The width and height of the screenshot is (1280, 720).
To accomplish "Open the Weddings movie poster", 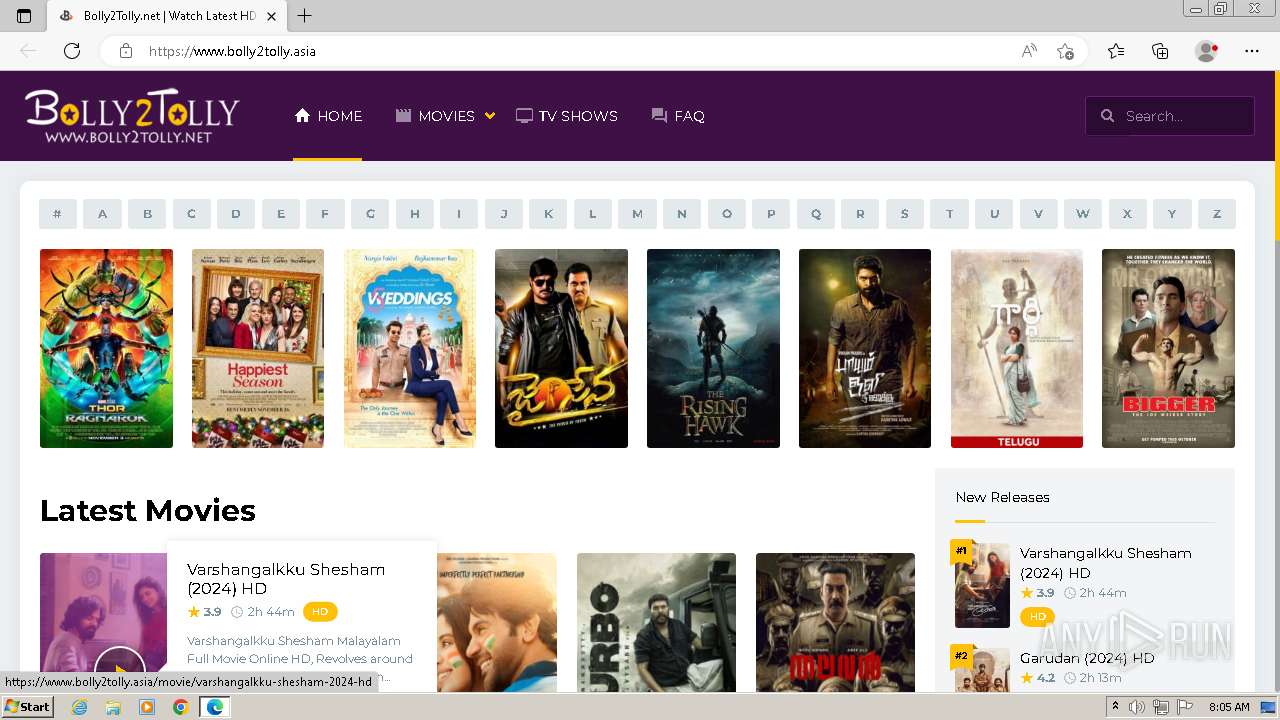I will [410, 348].
